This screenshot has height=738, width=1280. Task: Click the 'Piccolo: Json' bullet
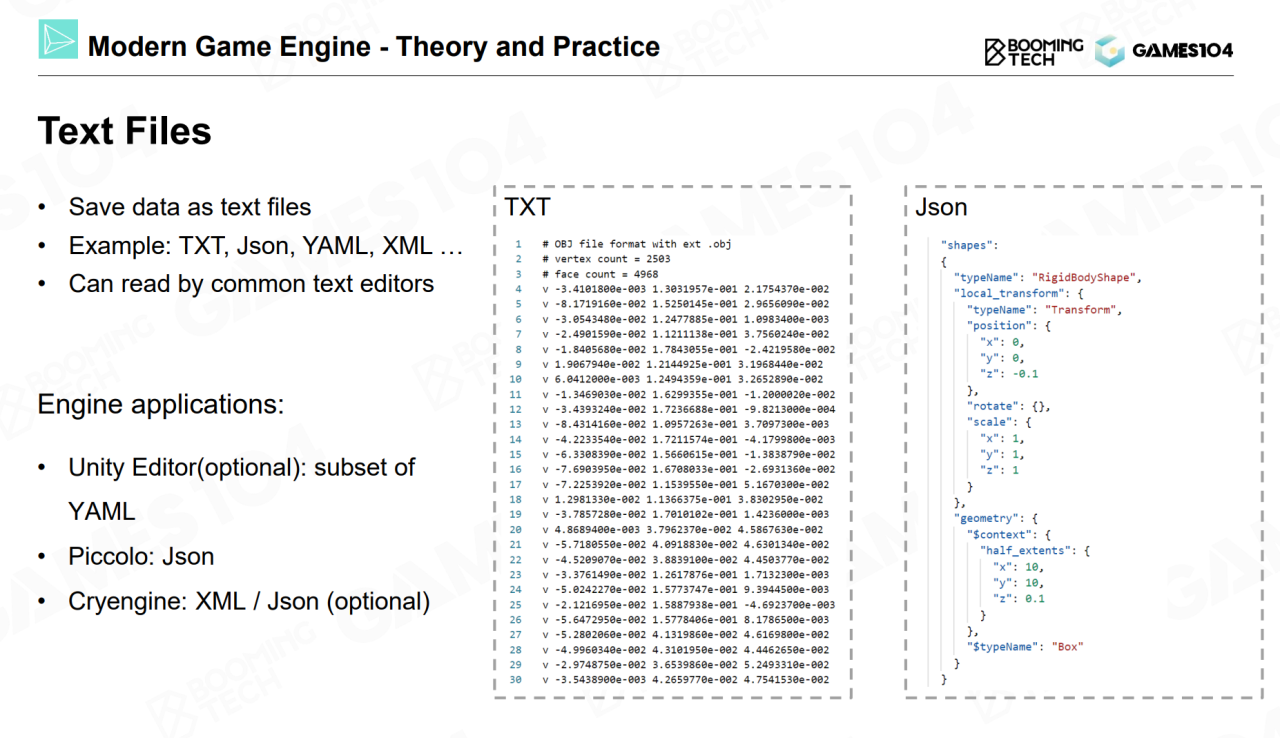[141, 556]
